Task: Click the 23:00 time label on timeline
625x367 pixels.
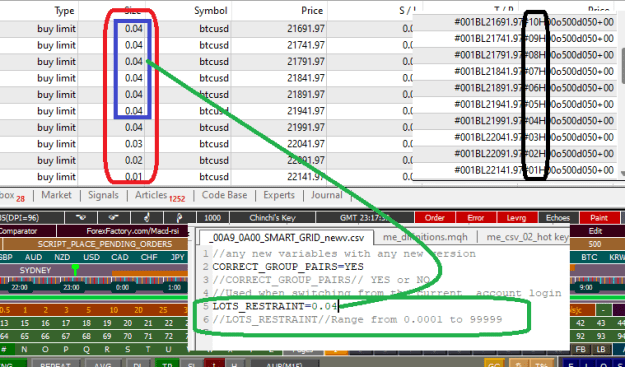Action: tap(72, 287)
